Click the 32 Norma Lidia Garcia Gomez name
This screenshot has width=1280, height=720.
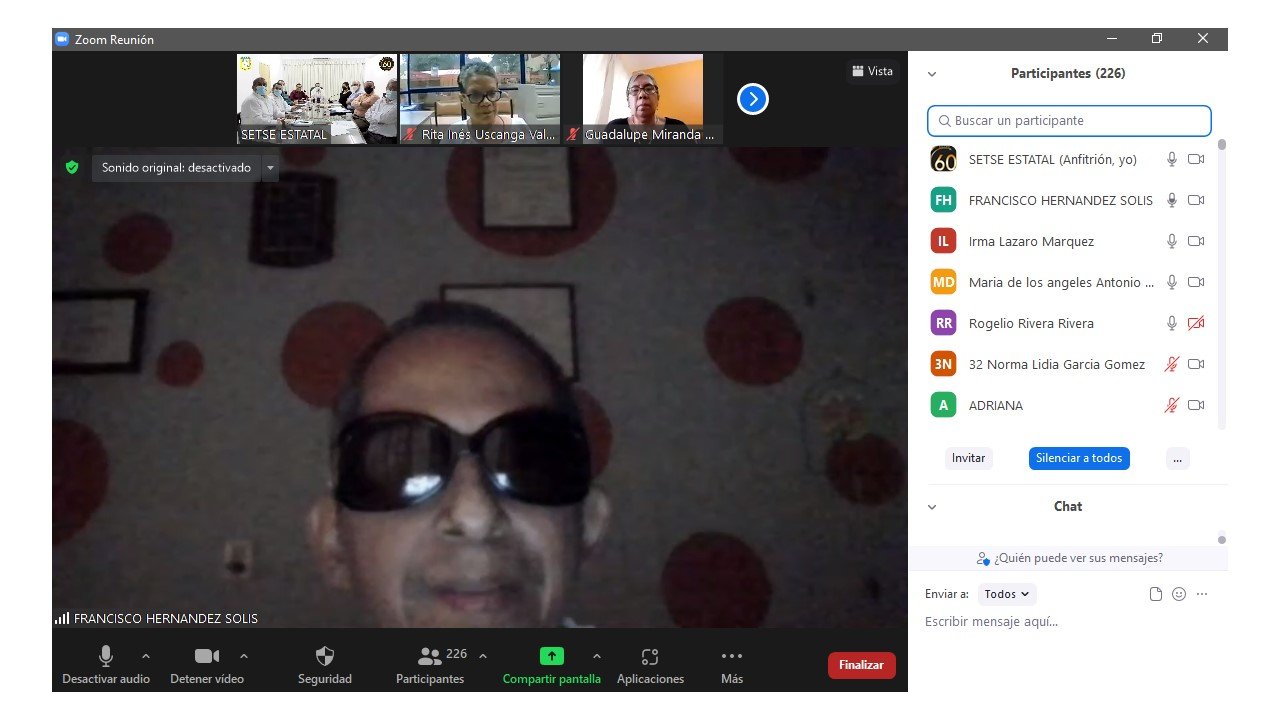[x=1057, y=364]
